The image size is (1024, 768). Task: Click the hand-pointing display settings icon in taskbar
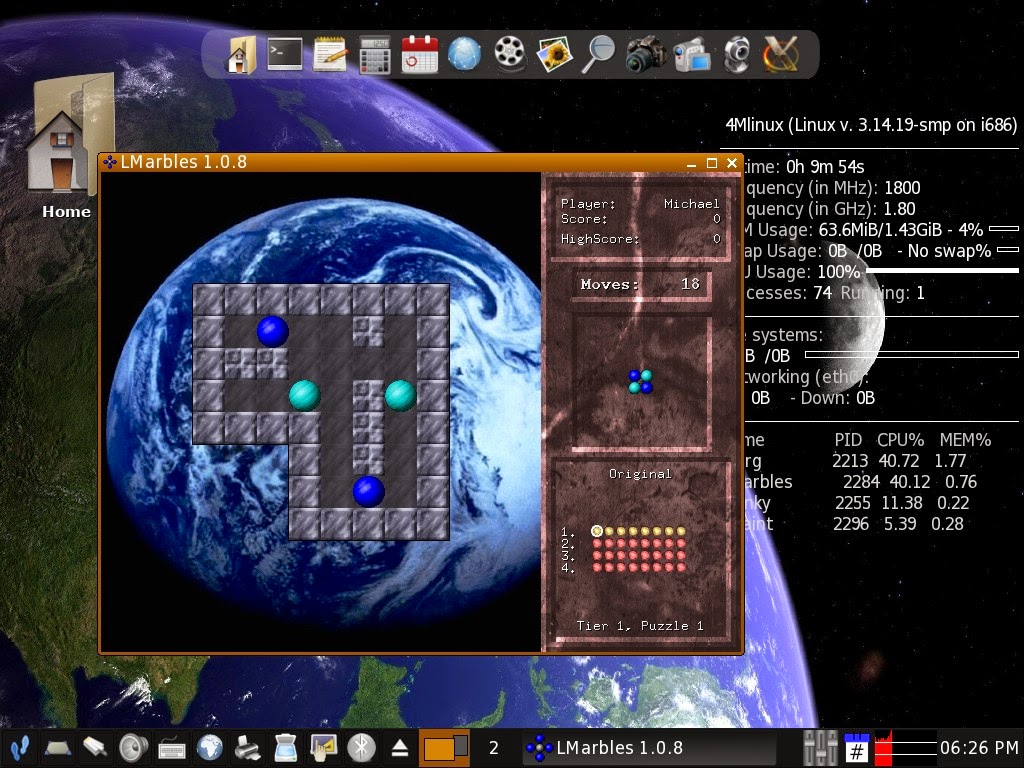tap(324, 748)
